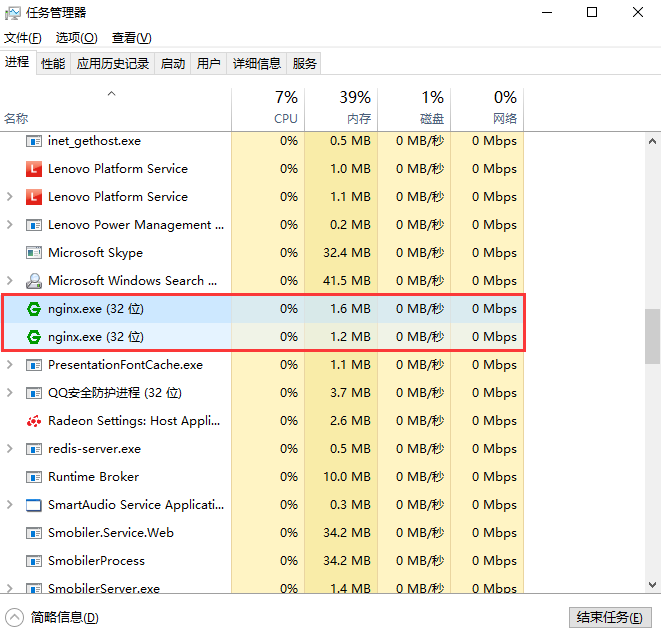The image size is (661, 639).
Task: Click the Task Manager title bar icon
Action: (12, 13)
